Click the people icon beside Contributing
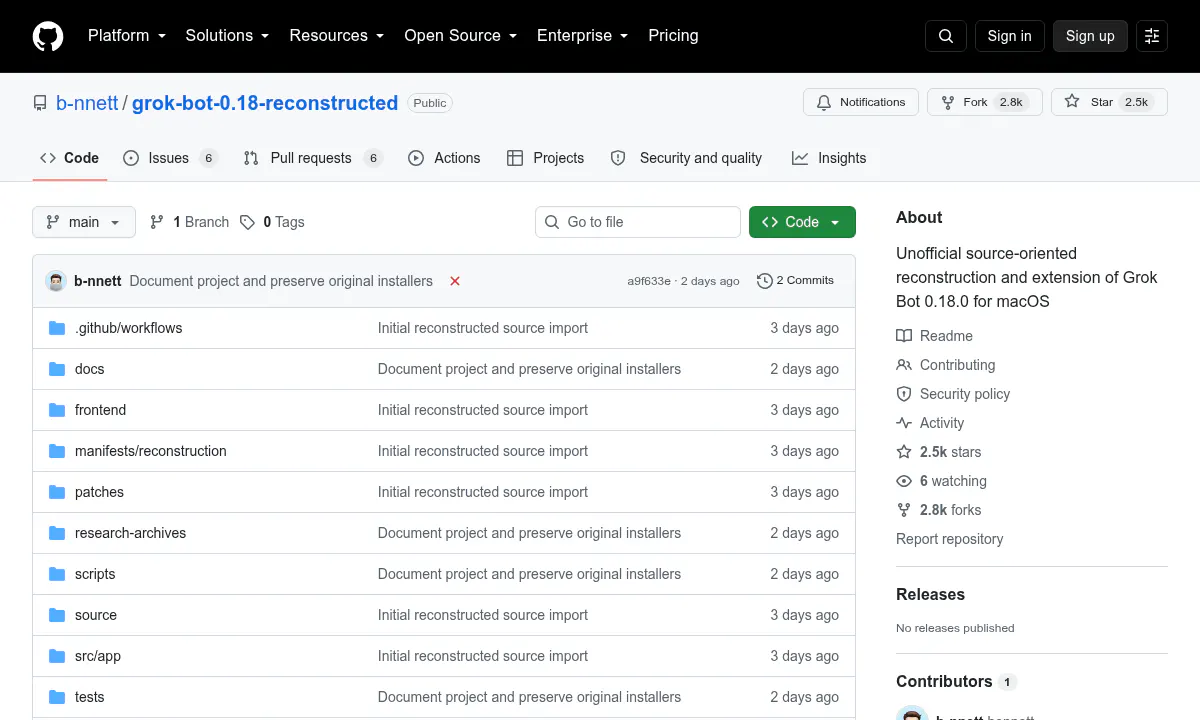This screenshot has height=720, width=1200. pyautogui.click(x=904, y=365)
